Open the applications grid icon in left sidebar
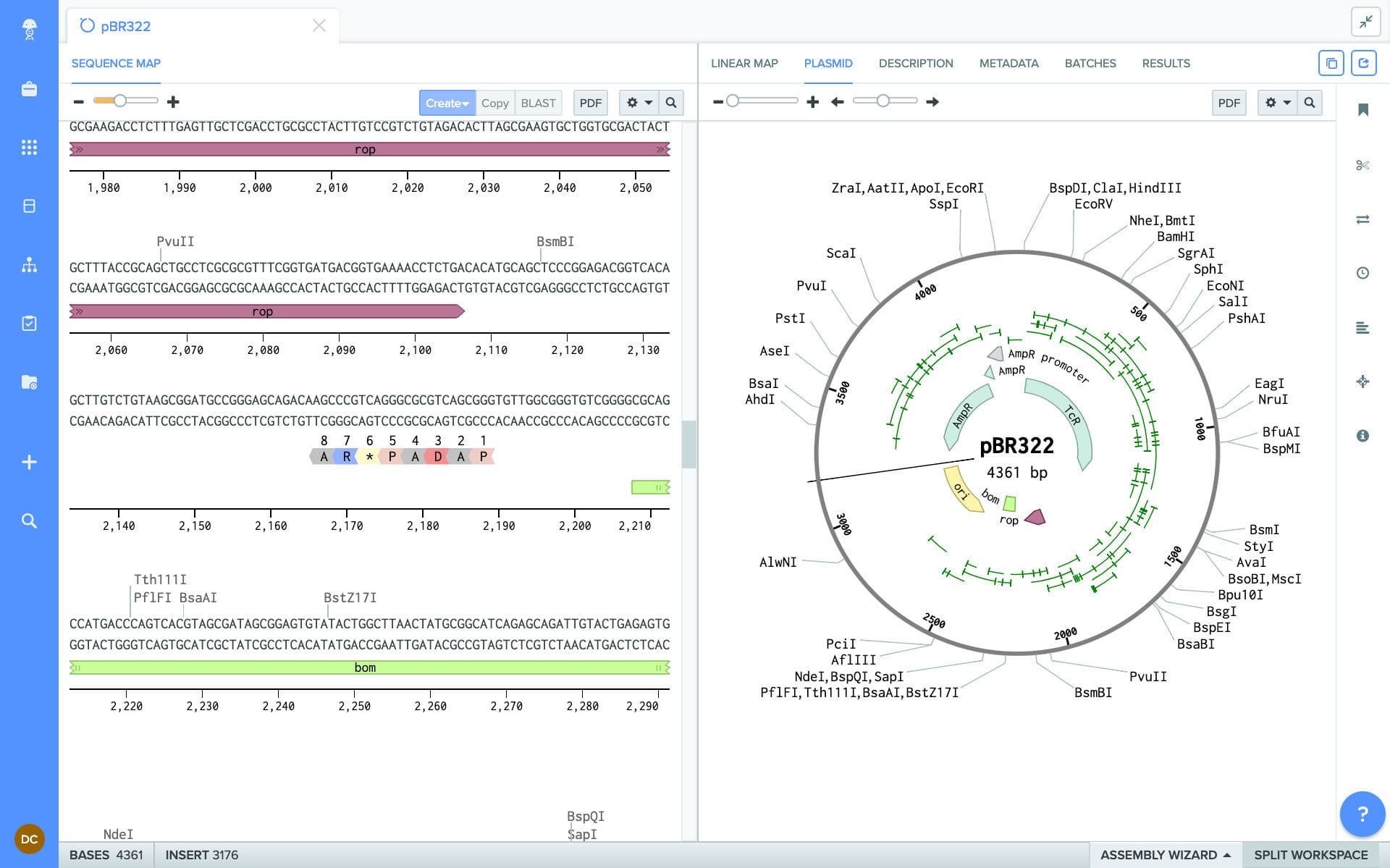Screen dimensions: 1390x868 coord(29,148)
